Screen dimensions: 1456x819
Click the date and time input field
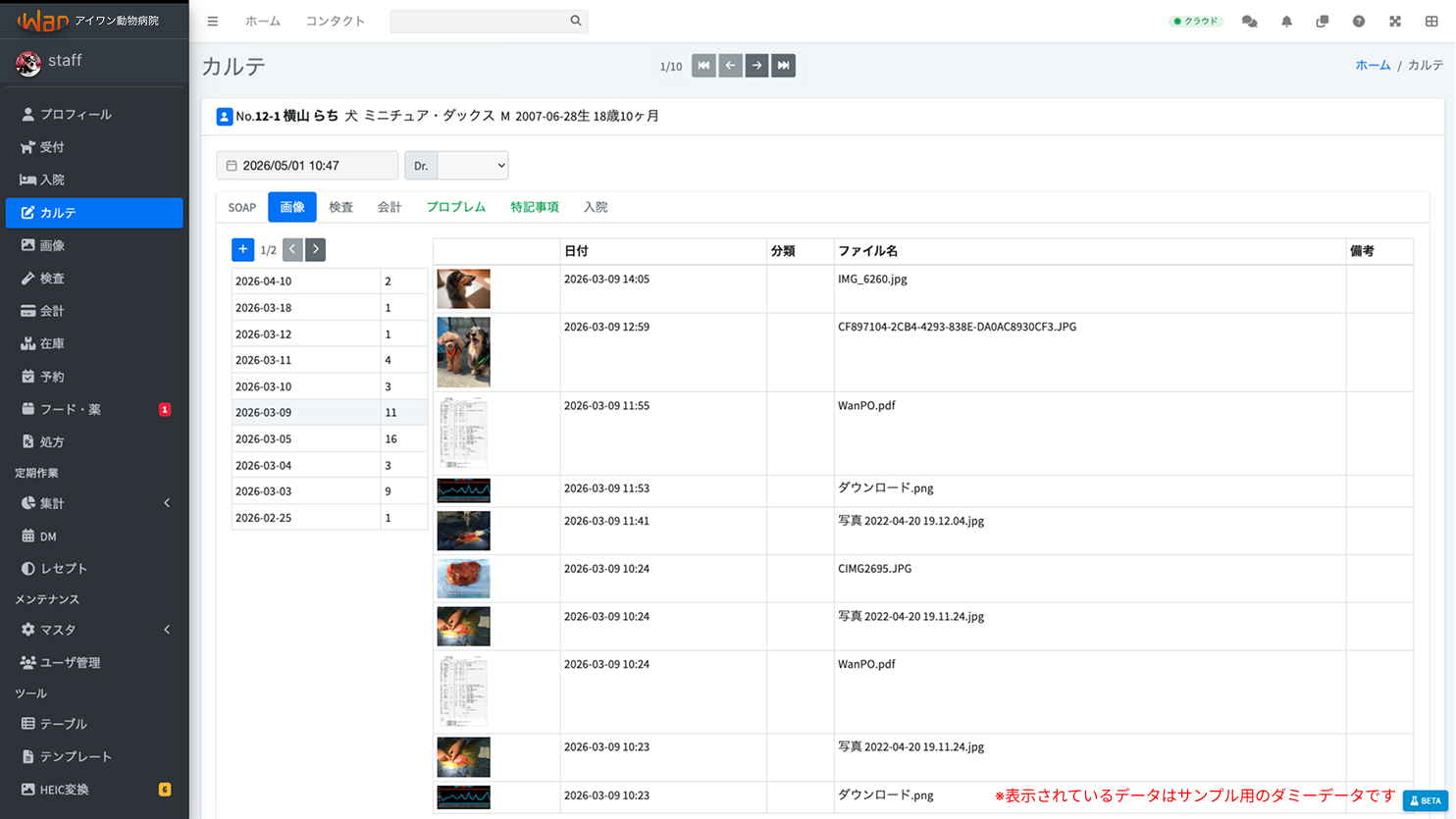[x=307, y=165]
